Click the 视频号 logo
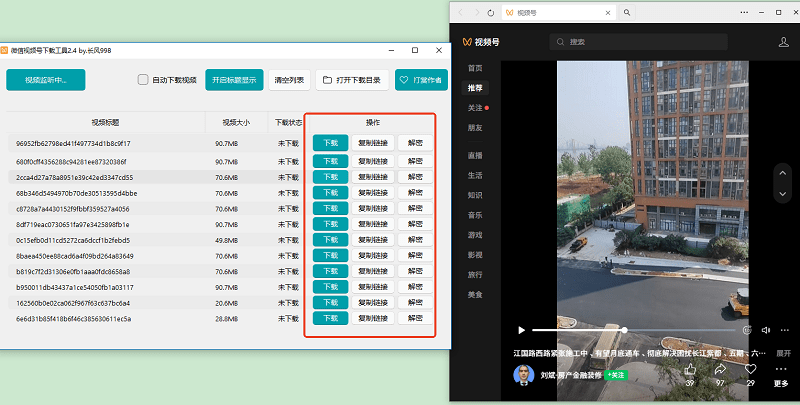 481,42
